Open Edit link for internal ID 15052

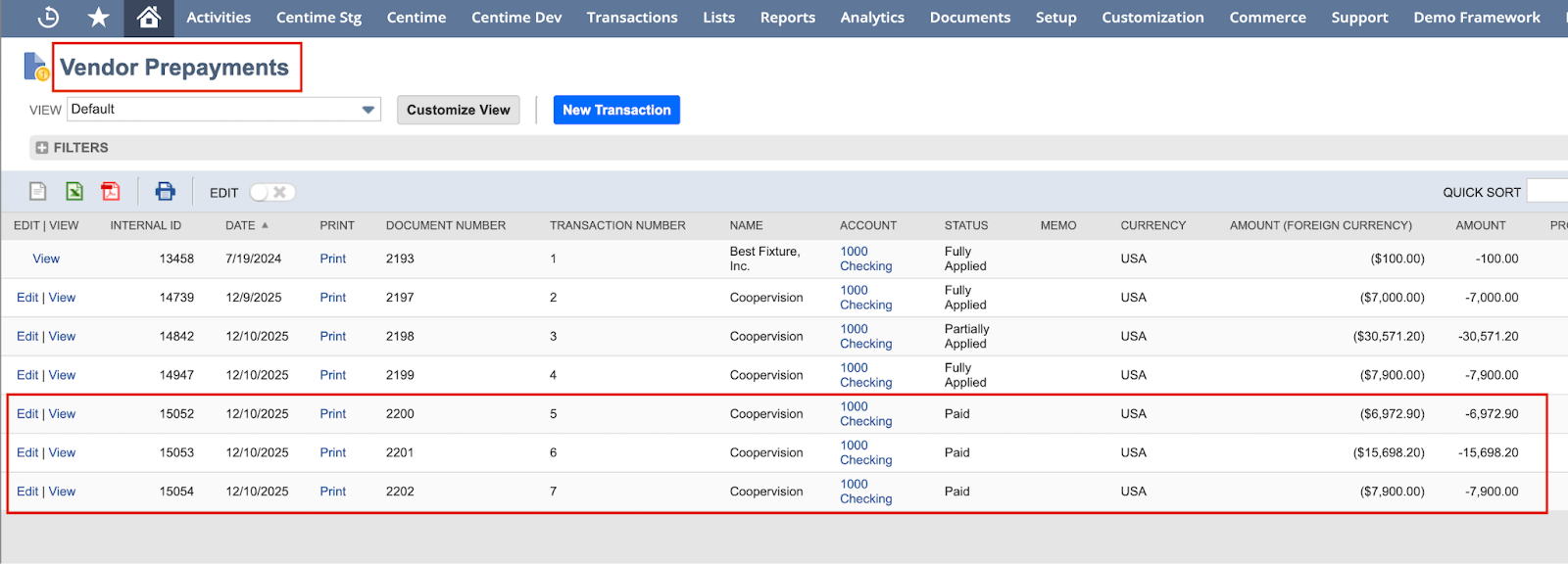[x=27, y=414]
